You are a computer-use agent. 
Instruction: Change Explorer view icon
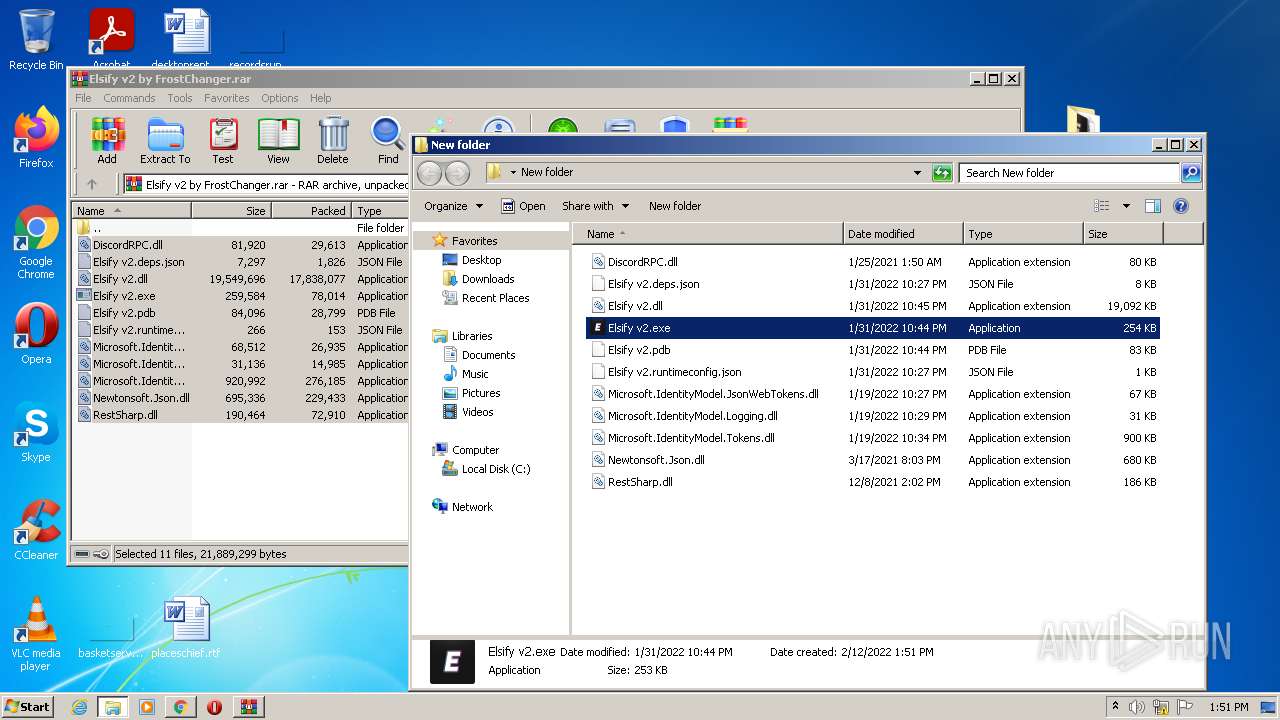1102,206
